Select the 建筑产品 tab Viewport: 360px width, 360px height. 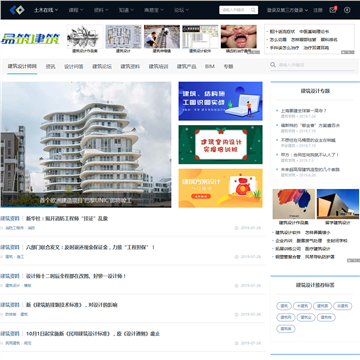[186, 66]
